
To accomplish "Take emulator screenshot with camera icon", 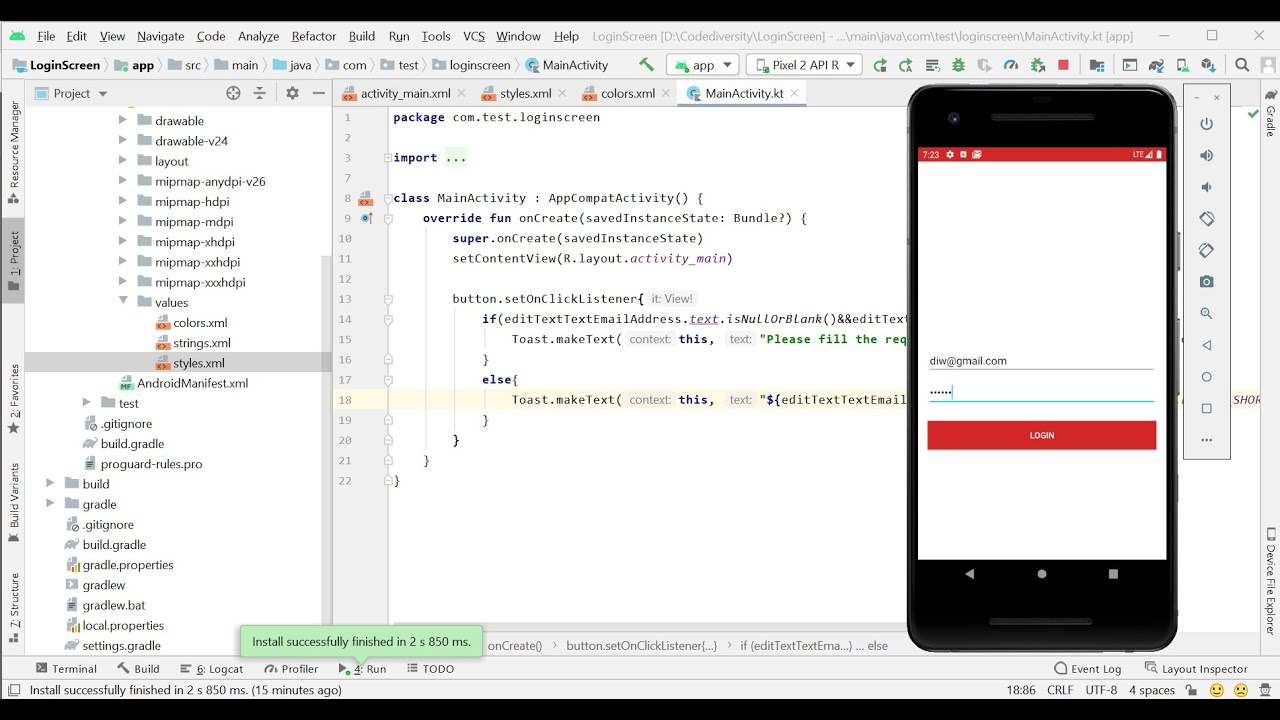I will pos(1207,282).
